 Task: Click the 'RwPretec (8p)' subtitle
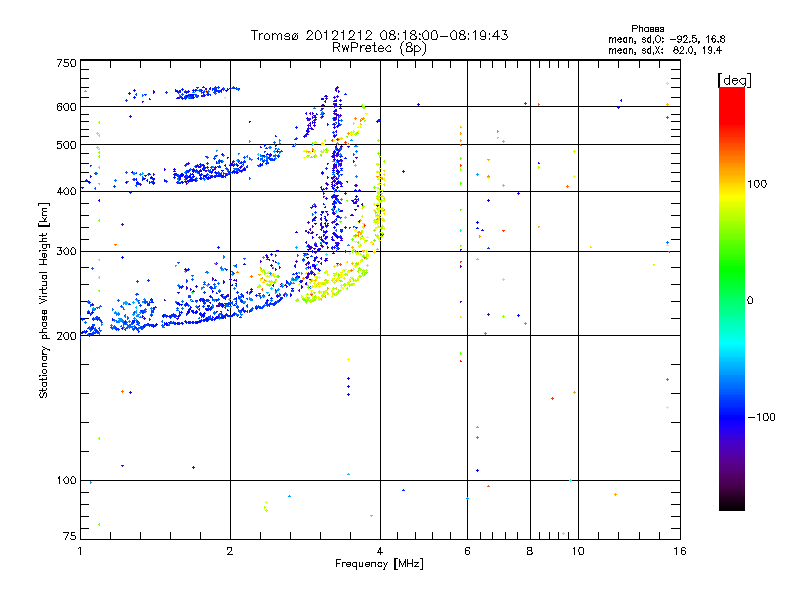point(379,48)
